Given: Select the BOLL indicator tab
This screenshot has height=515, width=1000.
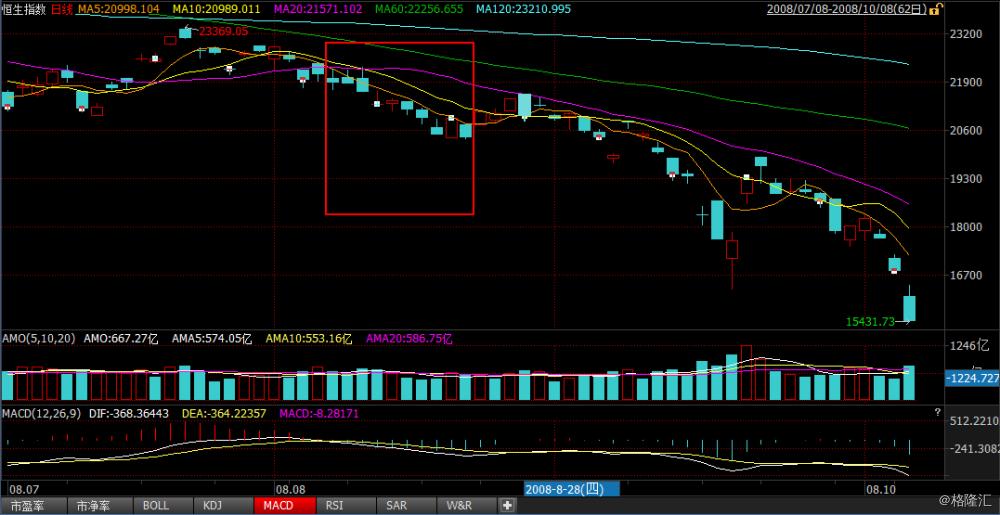Looking at the screenshot, I should [156, 505].
